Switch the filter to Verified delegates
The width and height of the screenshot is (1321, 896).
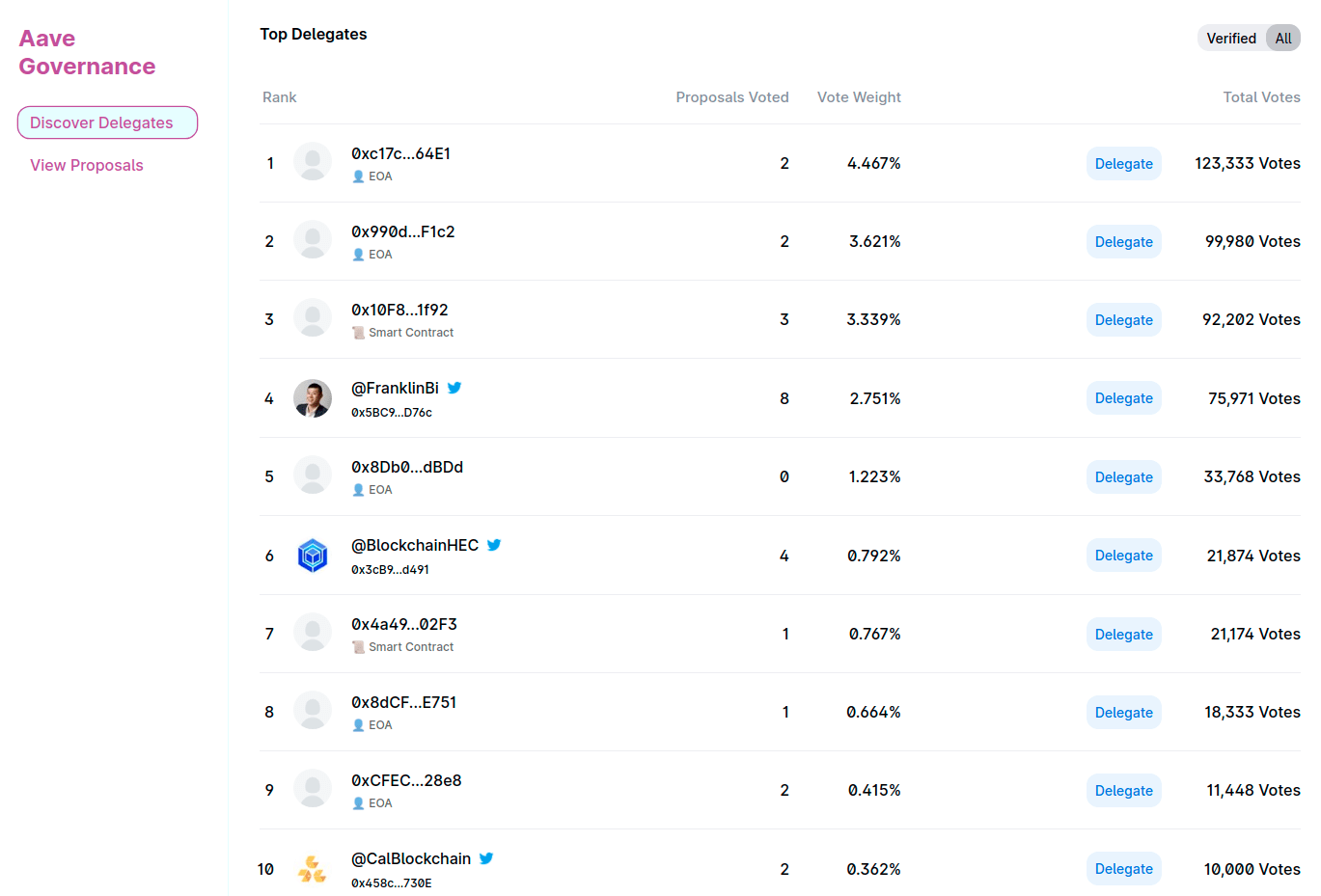point(1230,39)
